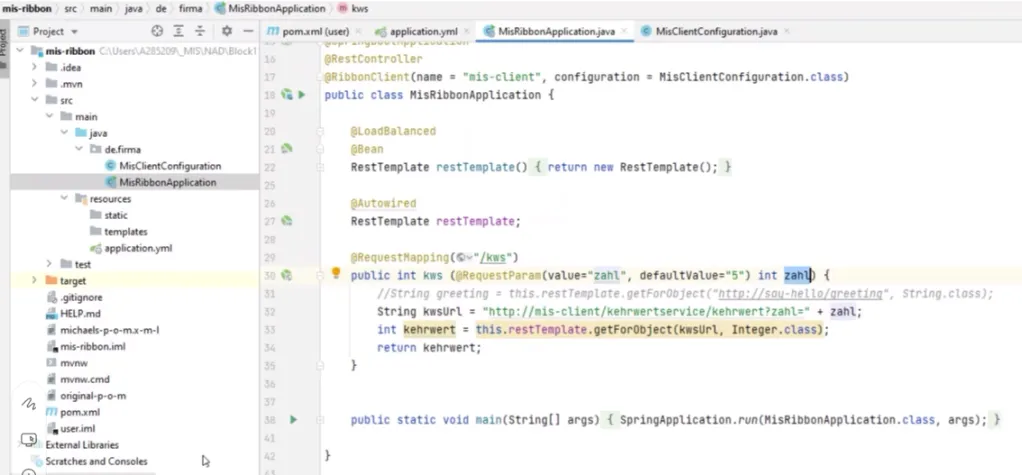1022x475 pixels.
Task: Click firma in the breadcrumb bar
Action: pyautogui.click(x=191, y=8)
